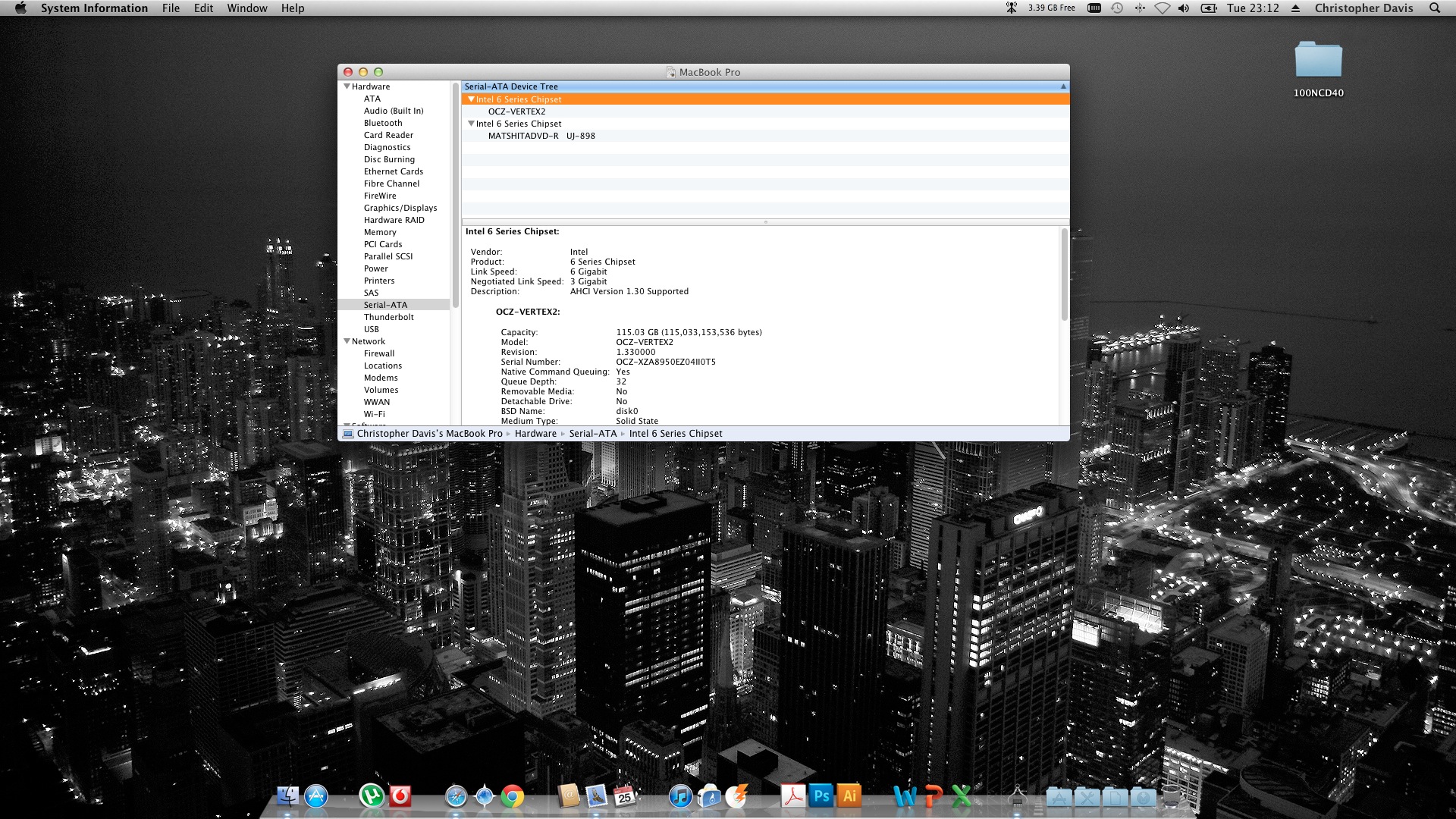This screenshot has width=1456, height=819.
Task: Select Wi-Fi in the sidebar
Action: point(374,414)
